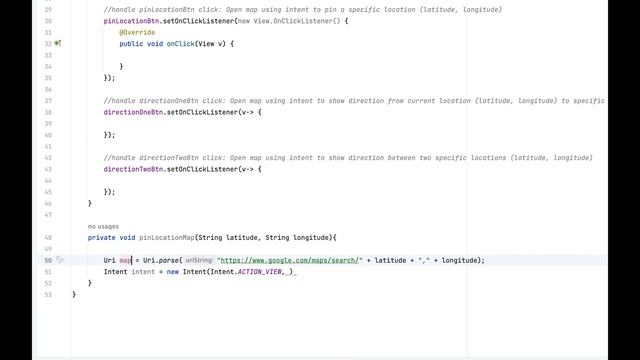This screenshot has width=640, height=360.
Task: Click the pinLocationBtn comment on line 29
Action: click(x=302, y=9)
